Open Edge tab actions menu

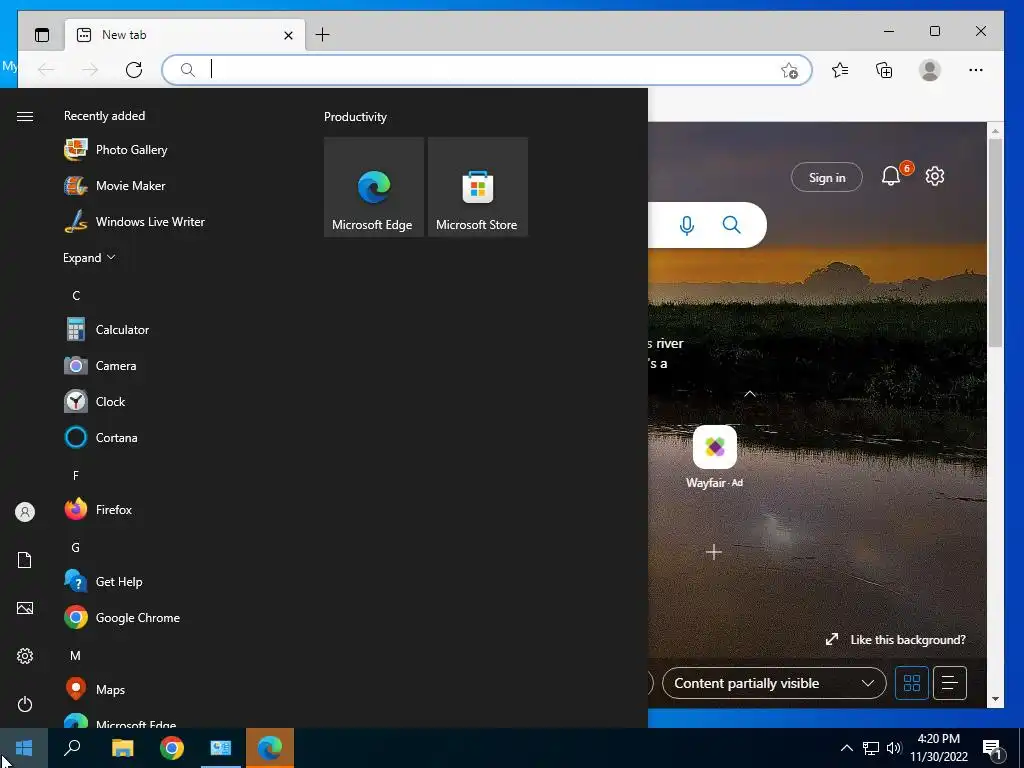[42, 35]
